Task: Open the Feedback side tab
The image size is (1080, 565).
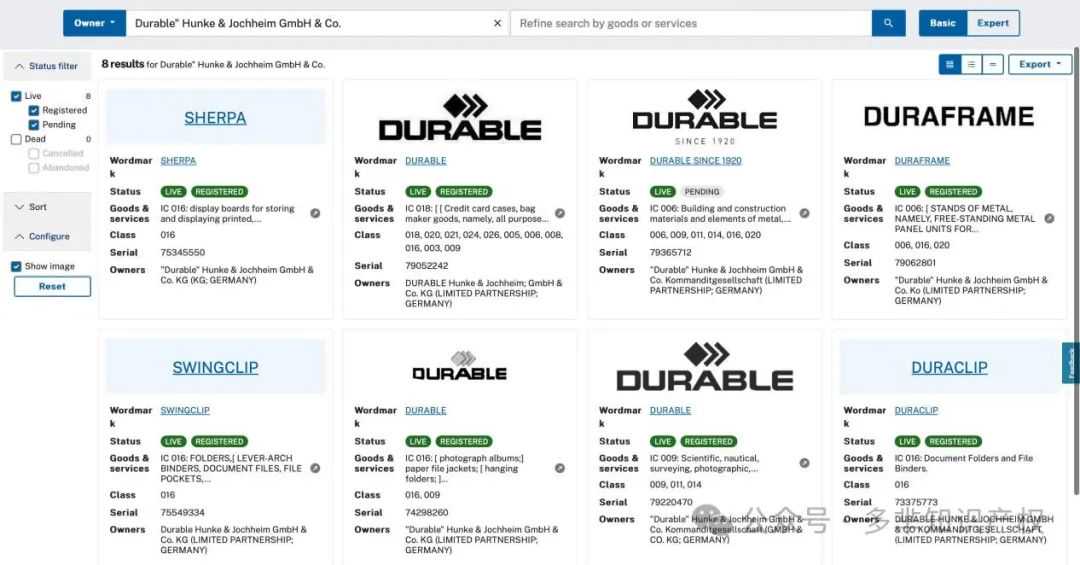Action: pos(1071,362)
